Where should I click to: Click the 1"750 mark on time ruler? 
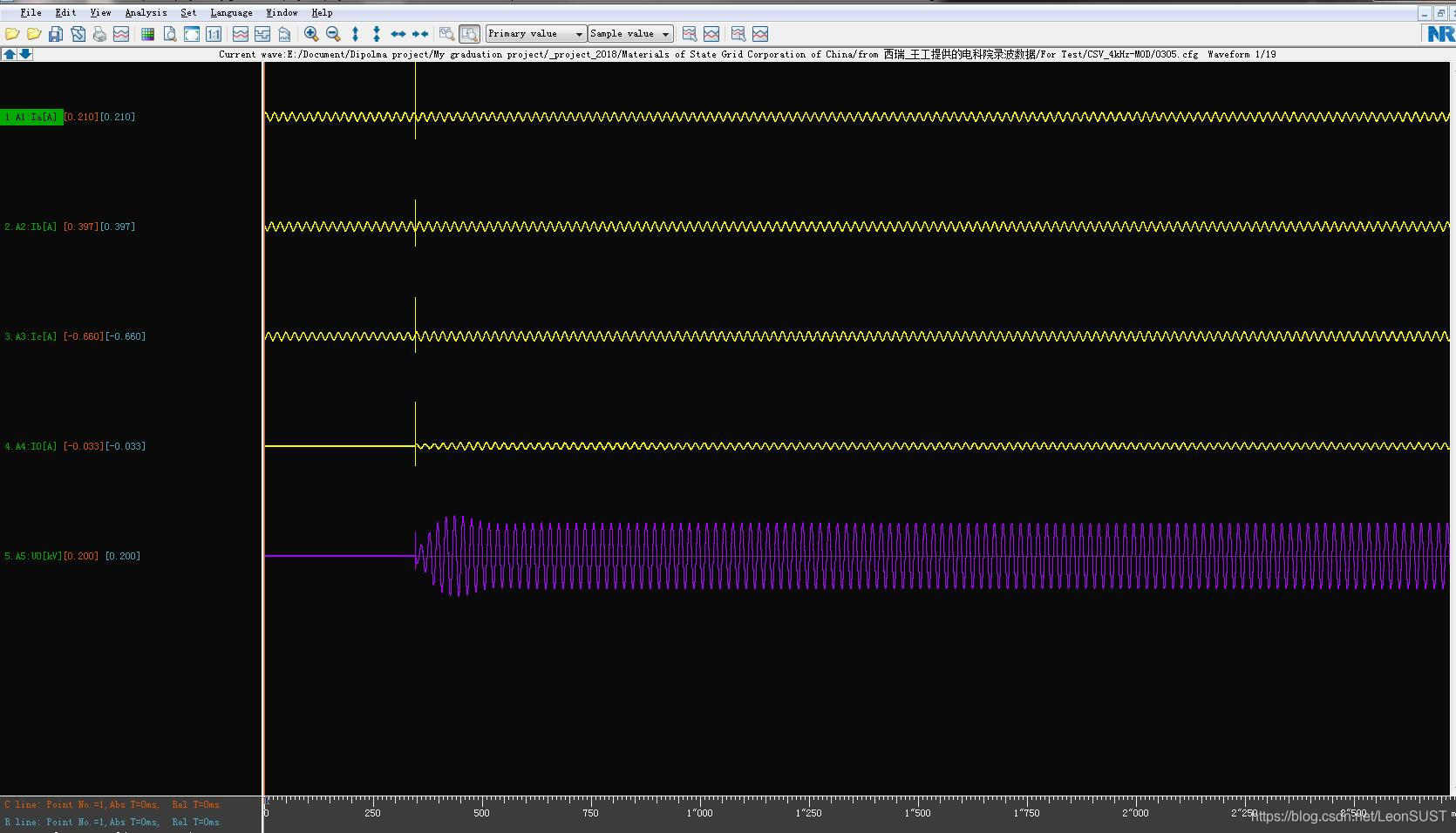[x=1026, y=813]
